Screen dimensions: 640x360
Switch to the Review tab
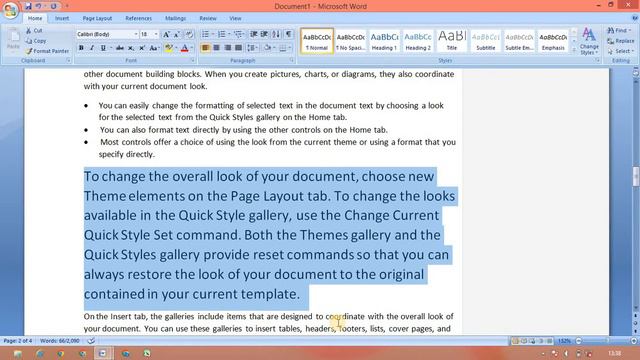click(x=208, y=18)
